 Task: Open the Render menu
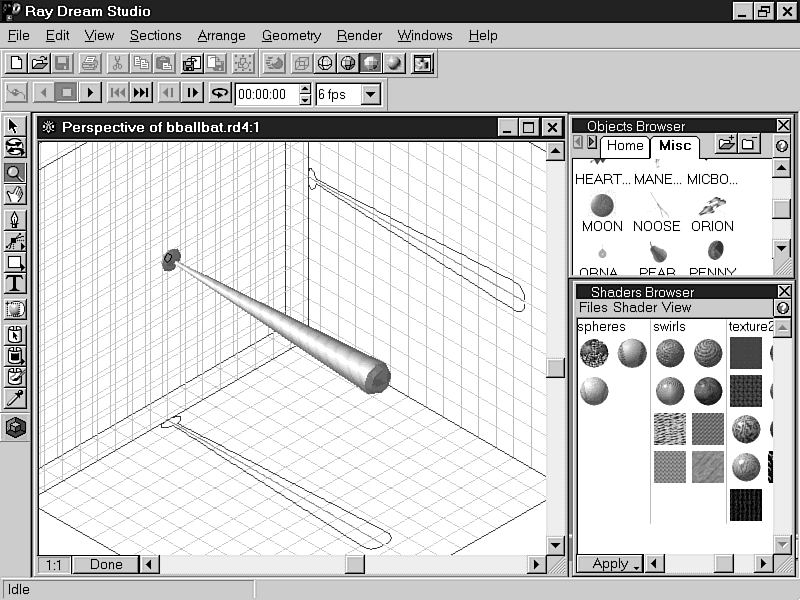pos(359,35)
